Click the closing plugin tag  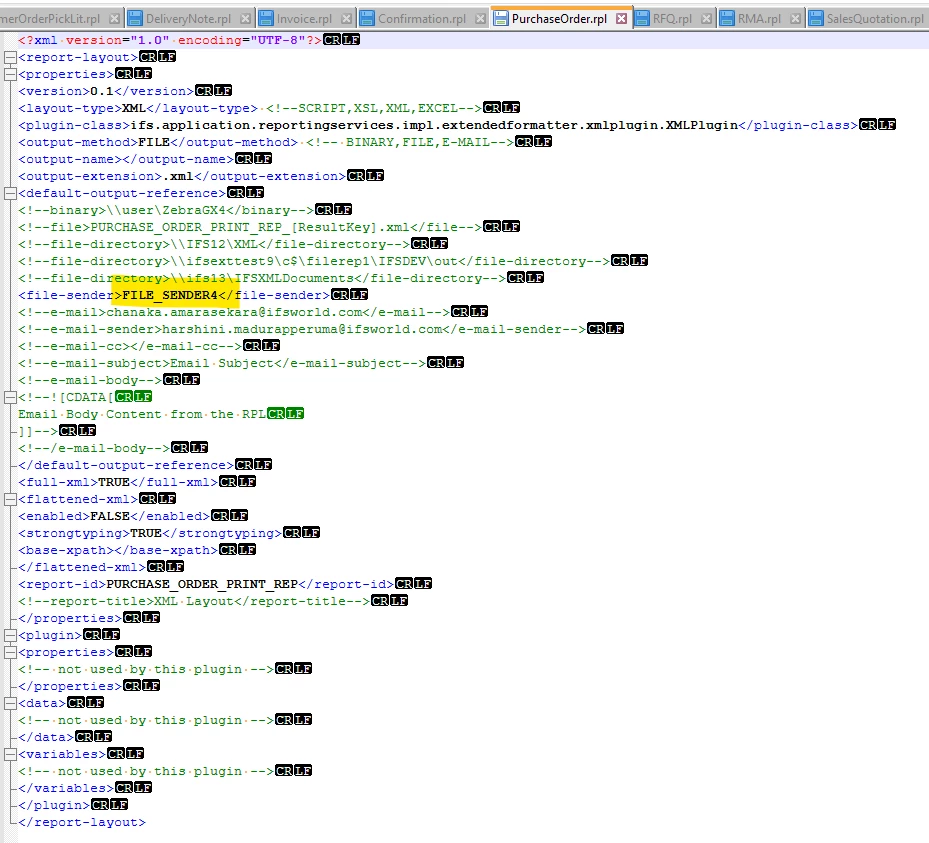54,806
